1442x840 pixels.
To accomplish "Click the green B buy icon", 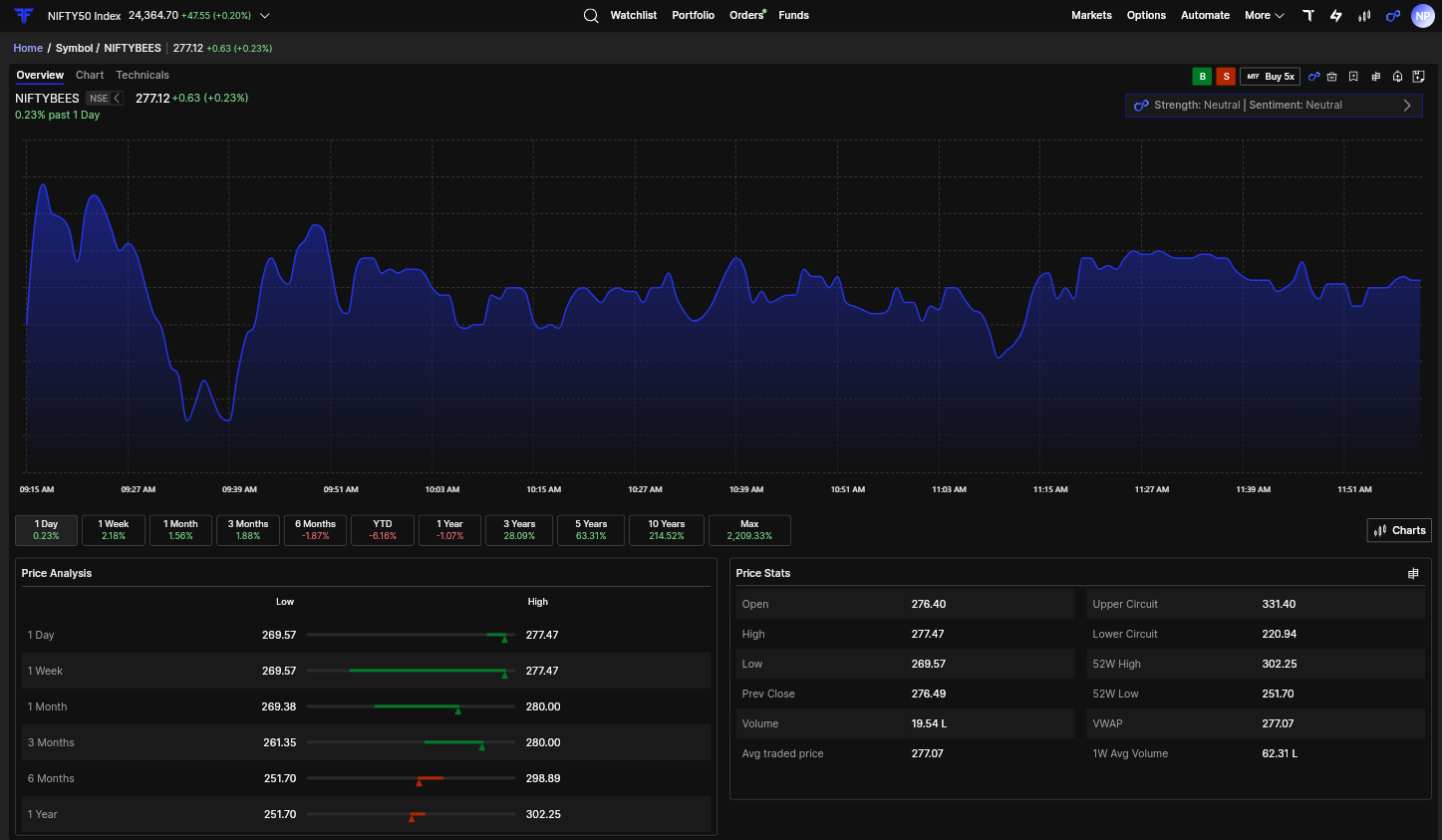I will [1203, 77].
